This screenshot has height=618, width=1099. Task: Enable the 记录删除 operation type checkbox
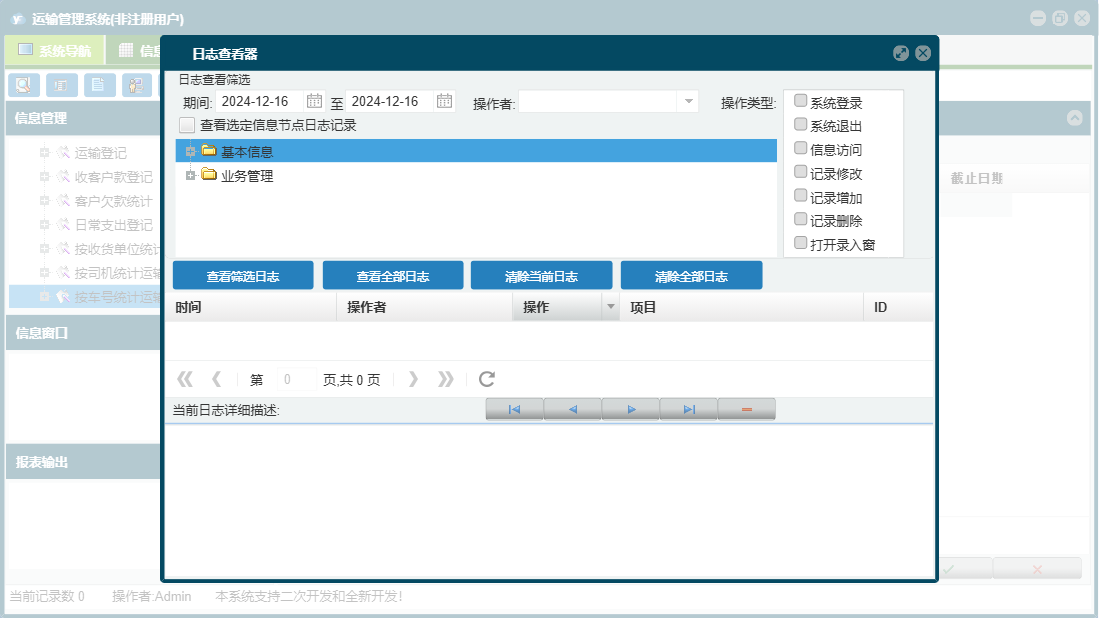(x=800, y=220)
